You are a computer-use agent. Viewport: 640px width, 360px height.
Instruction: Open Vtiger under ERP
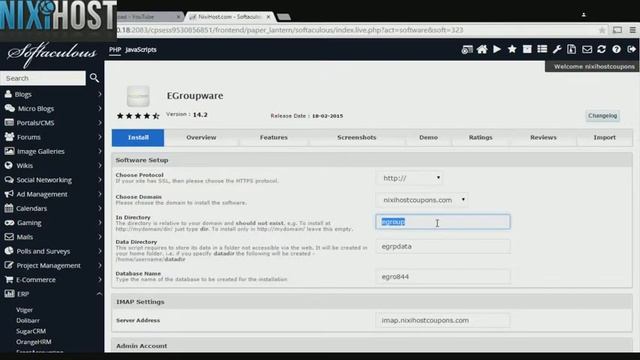(x=24, y=310)
